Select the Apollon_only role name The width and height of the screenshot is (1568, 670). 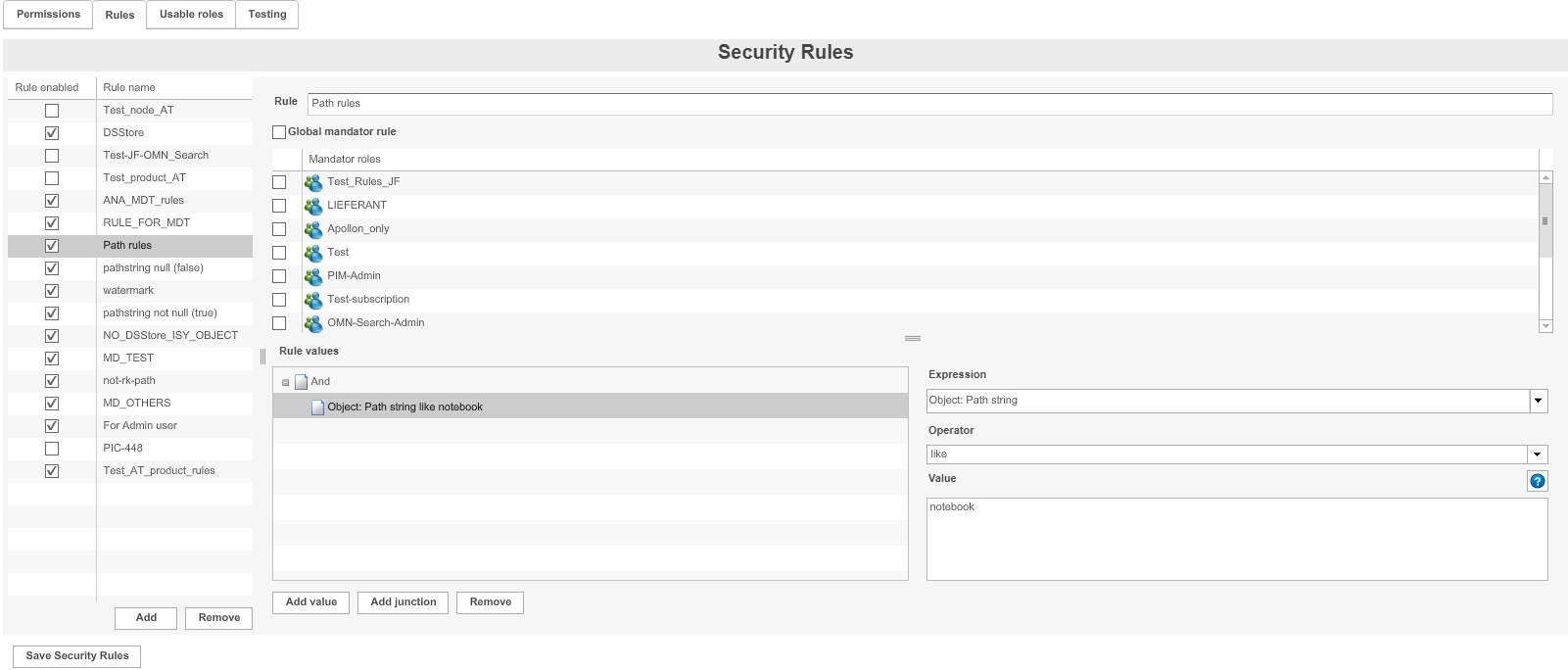358,229
